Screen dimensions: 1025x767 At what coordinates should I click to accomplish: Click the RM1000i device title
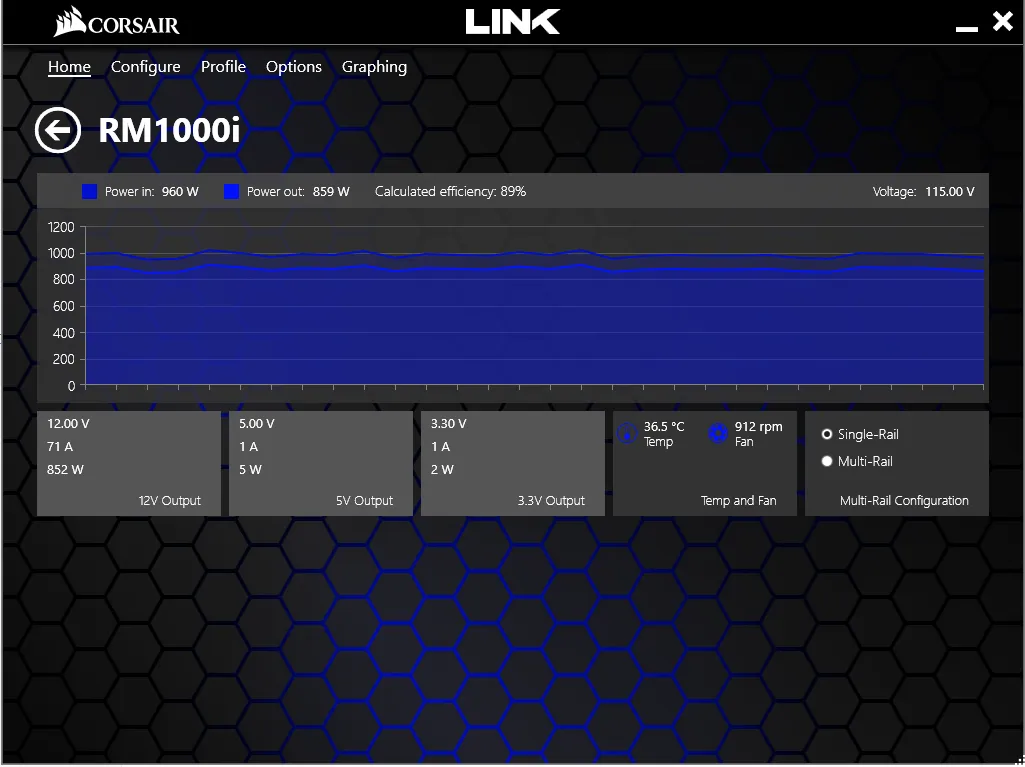point(170,130)
